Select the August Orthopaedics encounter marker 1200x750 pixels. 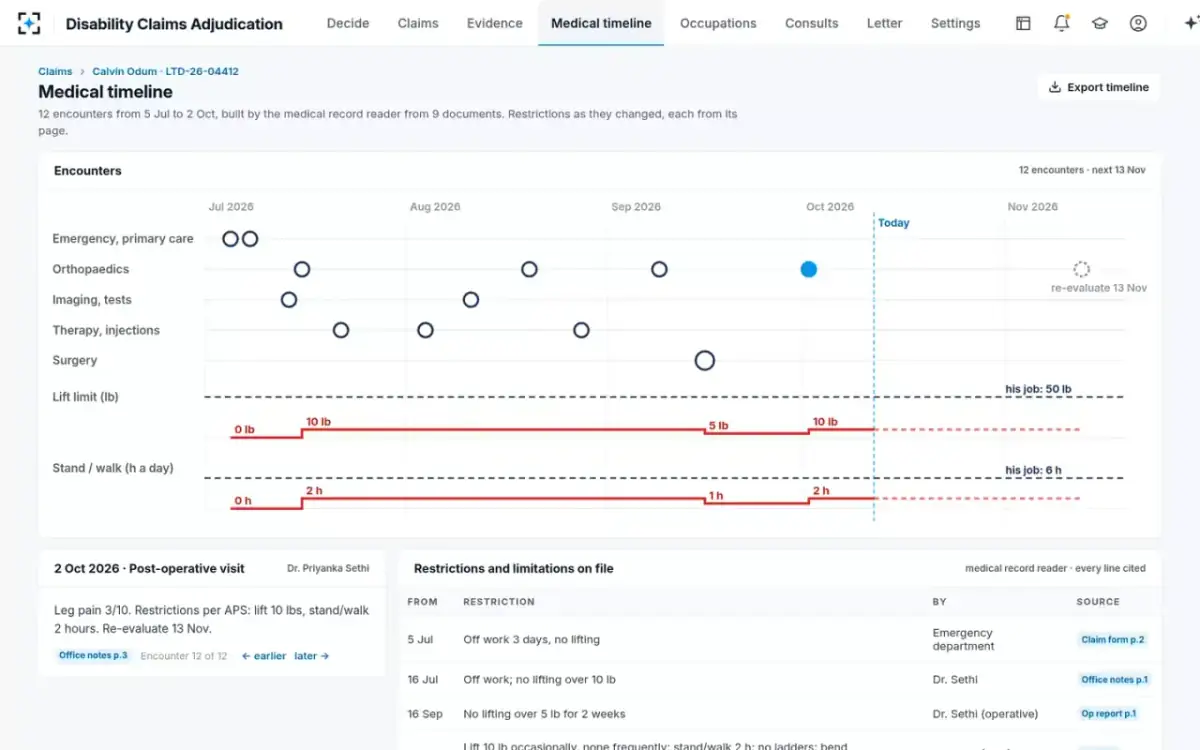coord(530,269)
